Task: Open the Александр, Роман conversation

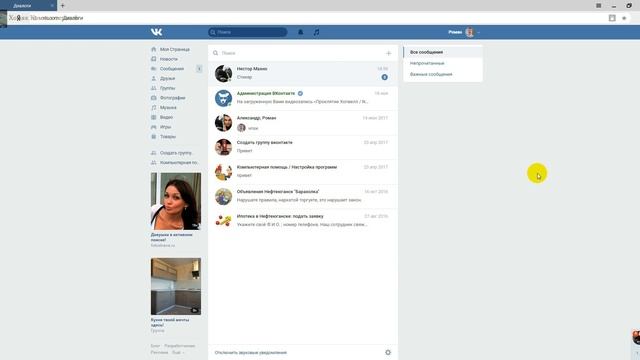Action: (303, 122)
